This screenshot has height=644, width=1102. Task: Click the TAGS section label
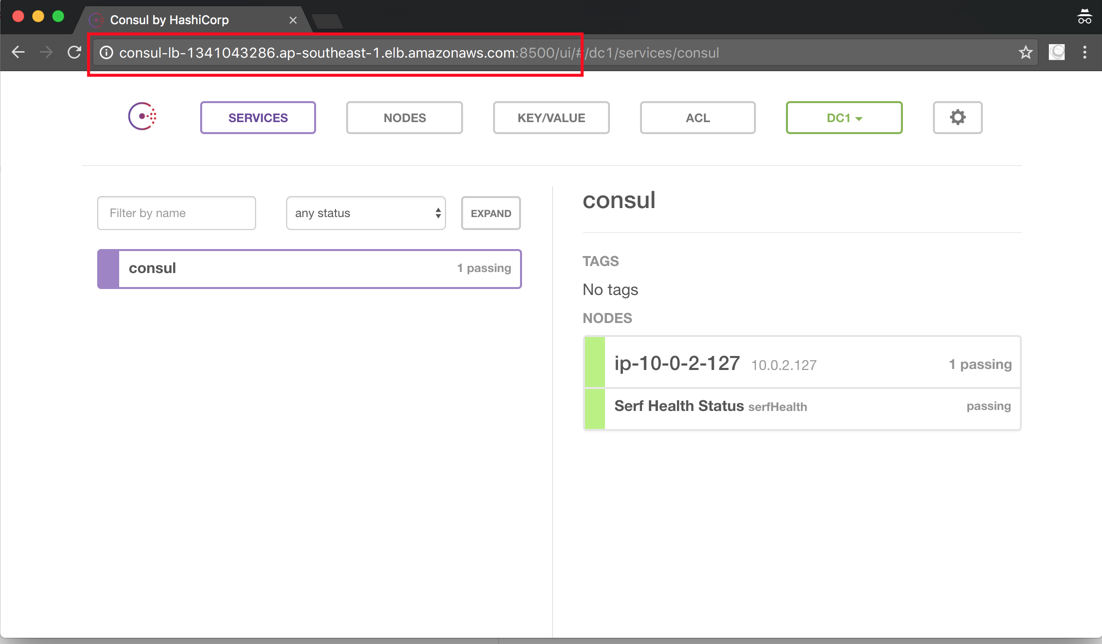(x=600, y=261)
